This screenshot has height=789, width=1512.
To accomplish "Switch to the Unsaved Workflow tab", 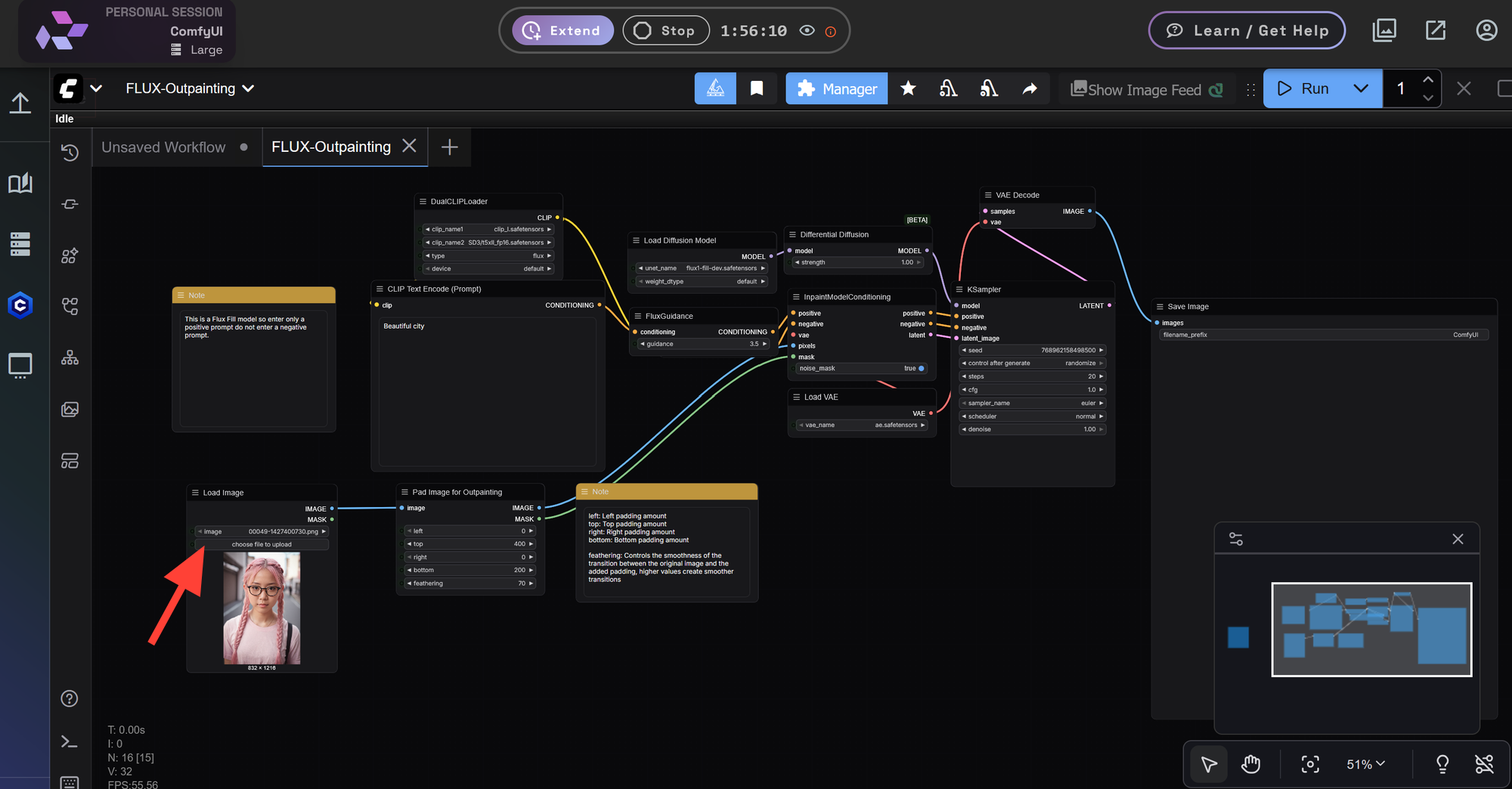I will 163,147.
